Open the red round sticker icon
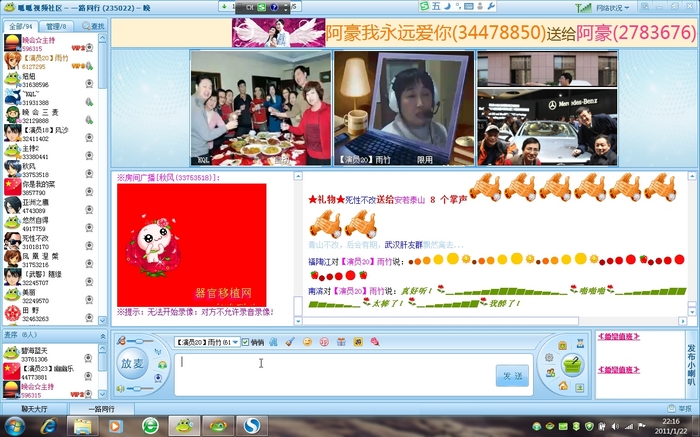 coord(324,342)
